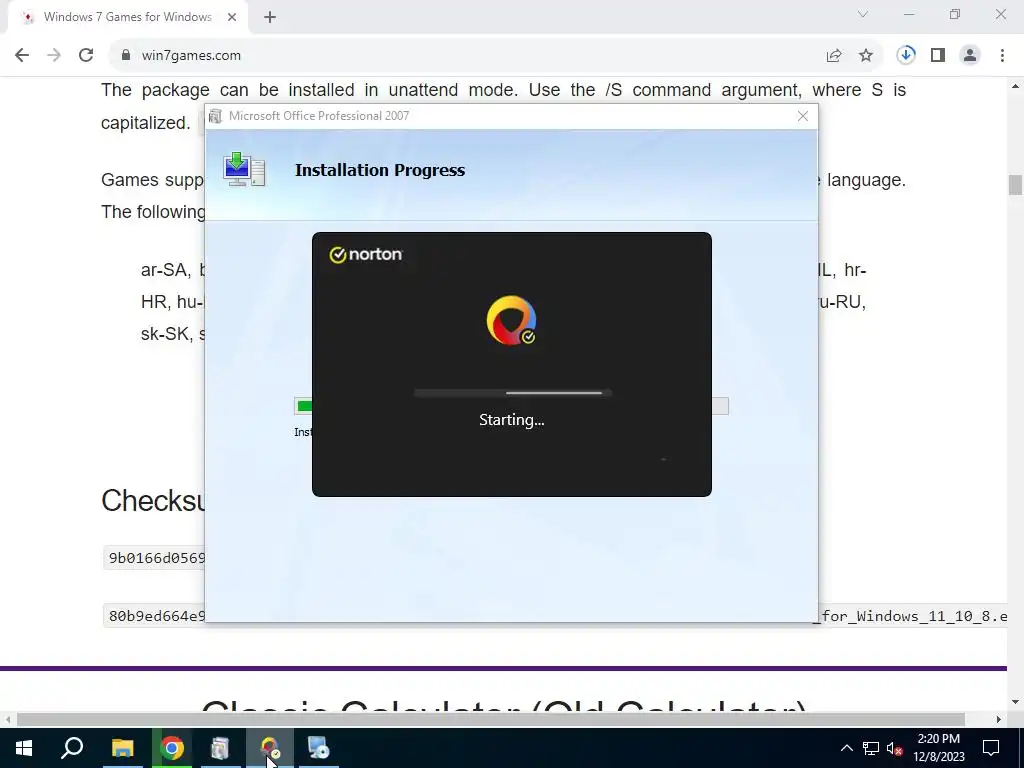Screen dimensions: 1024x768
Task: Switch to Office installer taskbar icon
Action: (x=220, y=748)
